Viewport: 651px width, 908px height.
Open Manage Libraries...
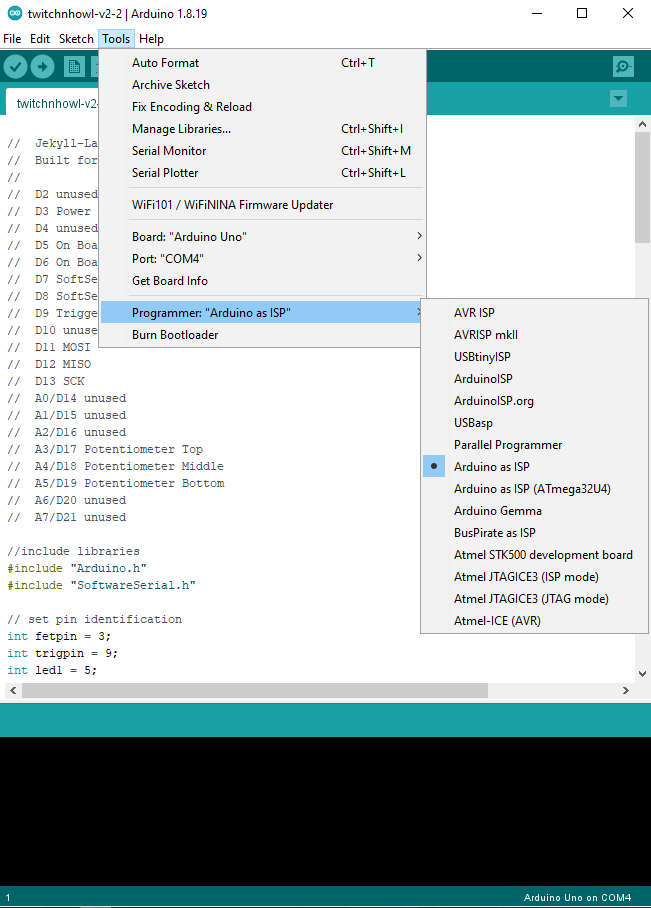pos(262,129)
